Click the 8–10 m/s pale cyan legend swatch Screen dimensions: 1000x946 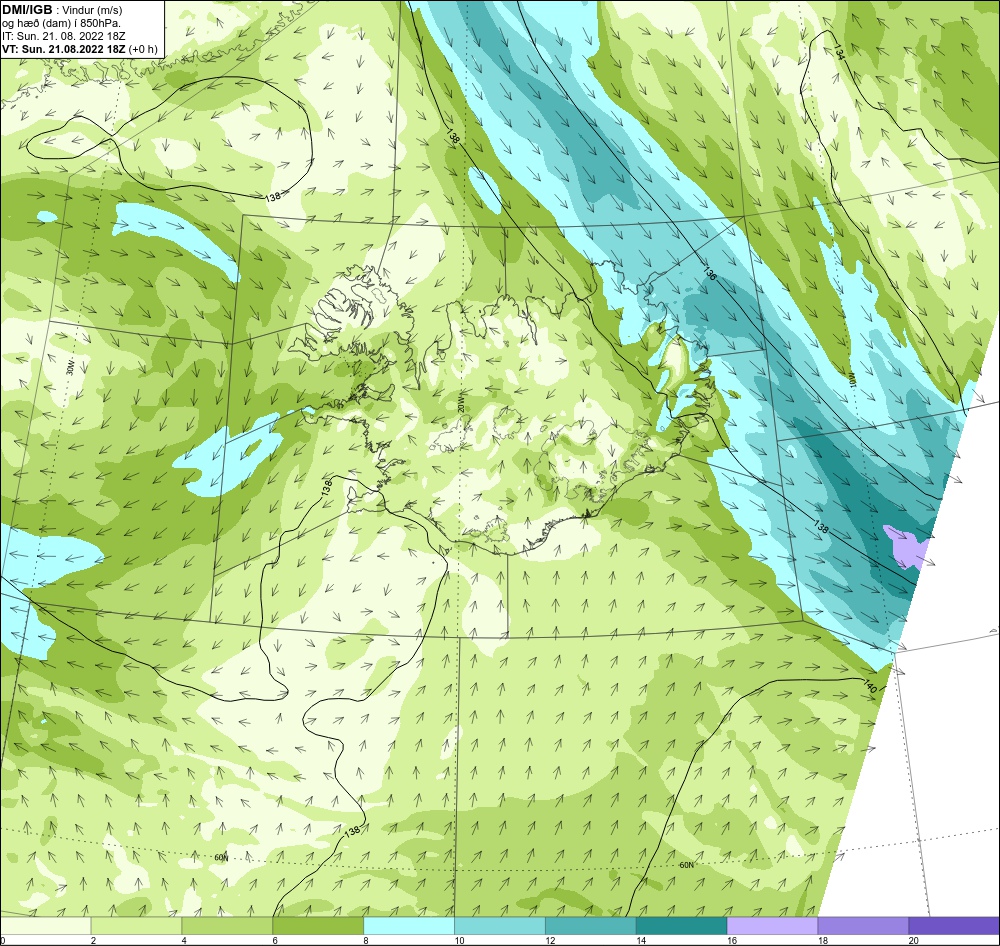[x=409, y=925]
